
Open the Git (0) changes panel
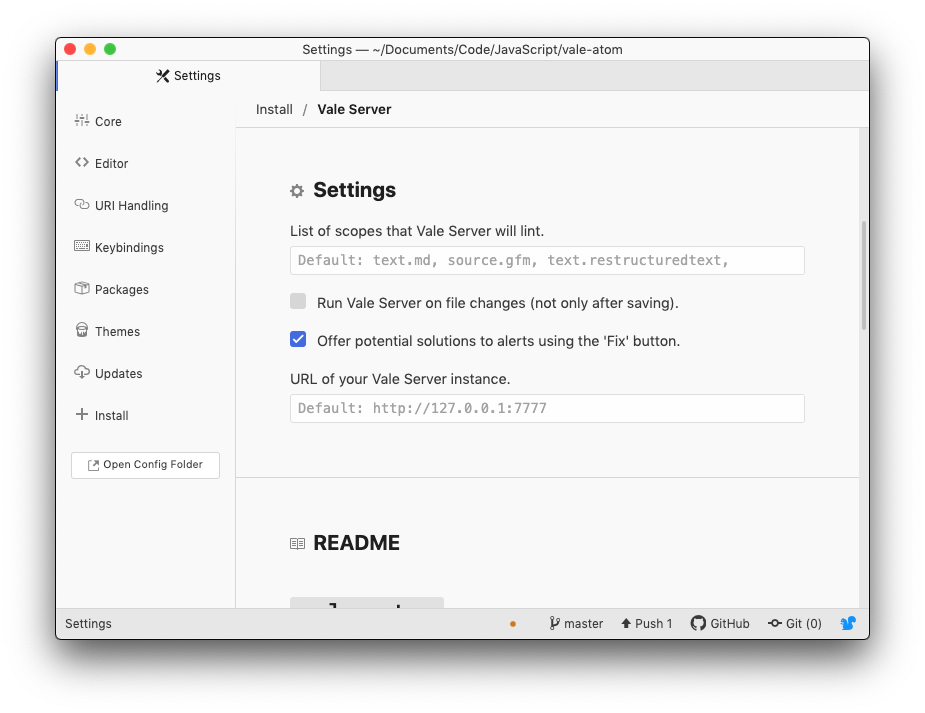tap(795, 623)
